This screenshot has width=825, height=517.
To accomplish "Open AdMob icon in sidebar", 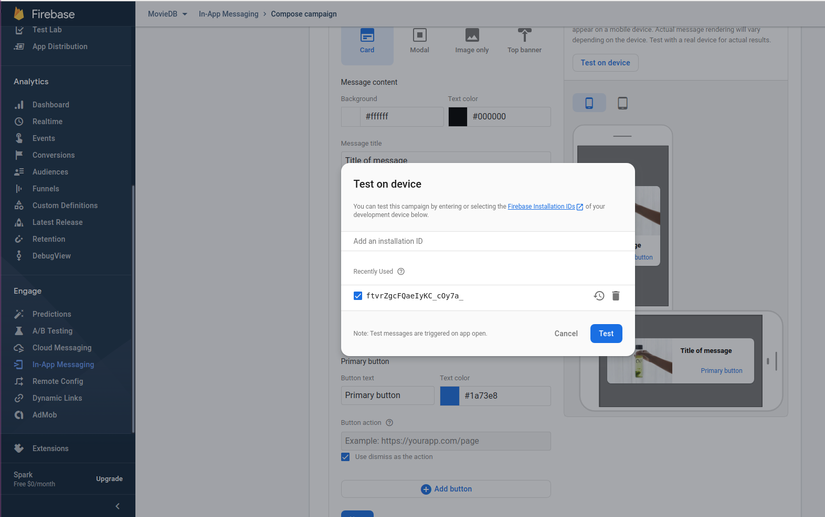I will 19,415.
